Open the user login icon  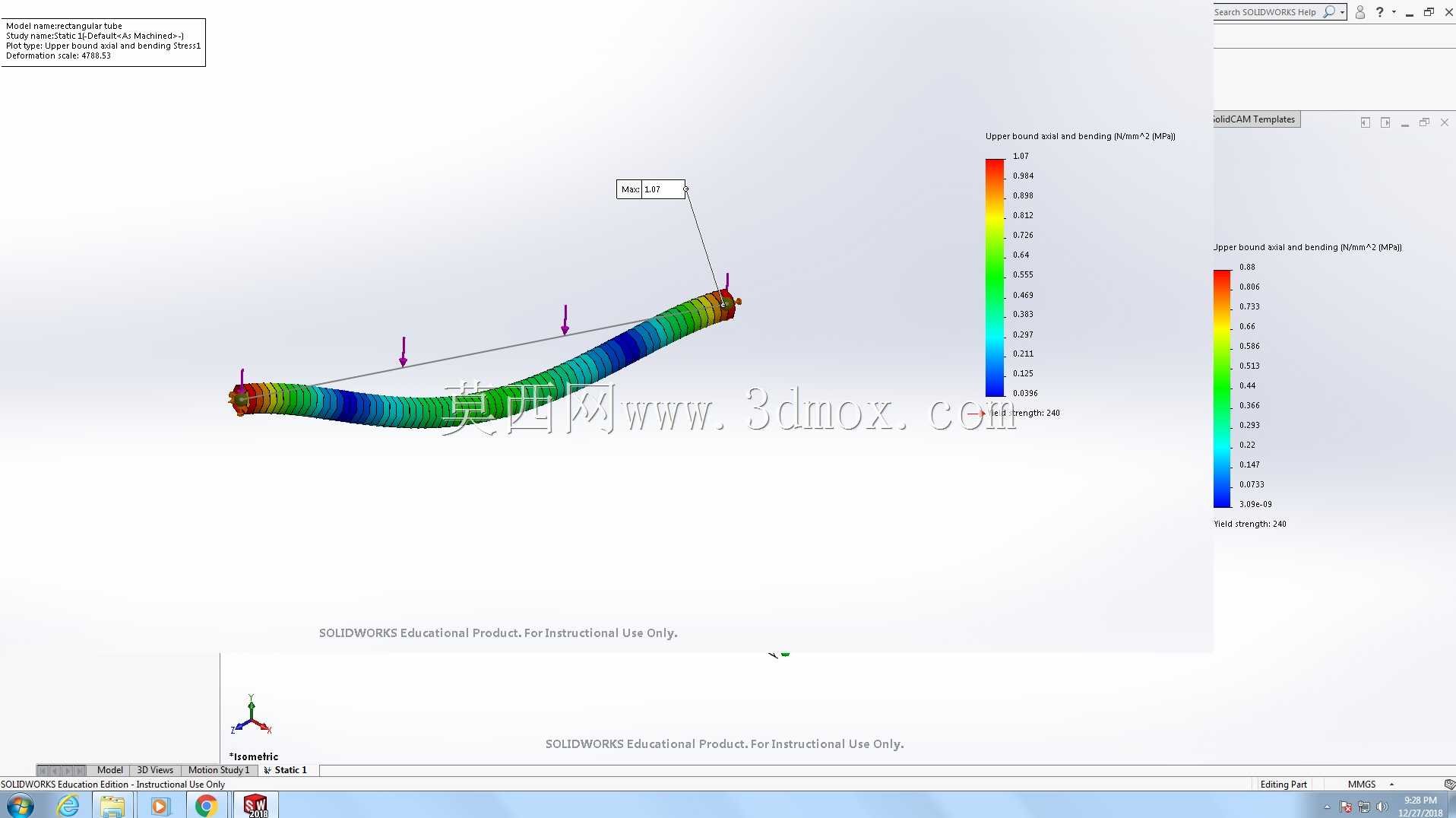coord(1360,12)
